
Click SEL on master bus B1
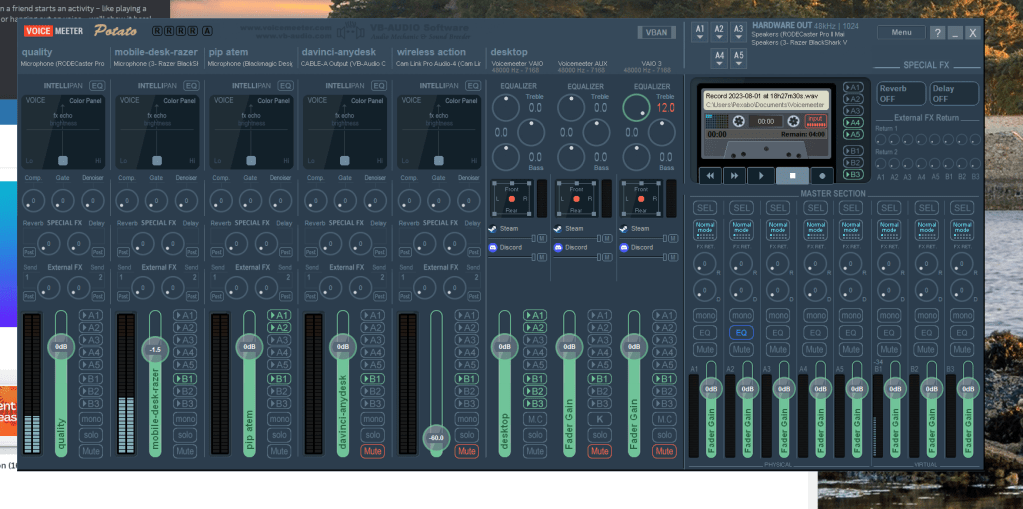889,208
